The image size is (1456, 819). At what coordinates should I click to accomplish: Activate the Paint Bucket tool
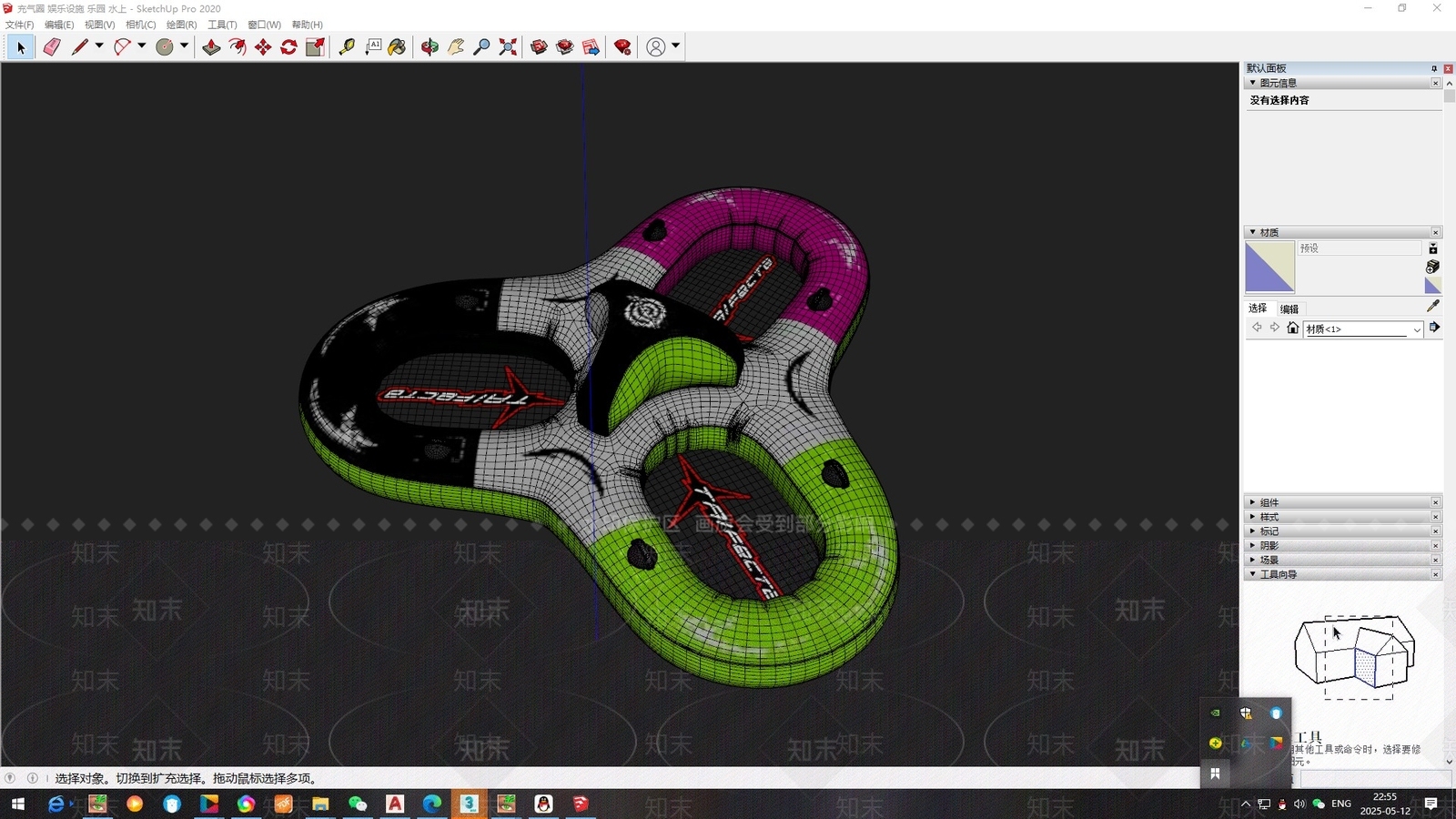tap(398, 46)
